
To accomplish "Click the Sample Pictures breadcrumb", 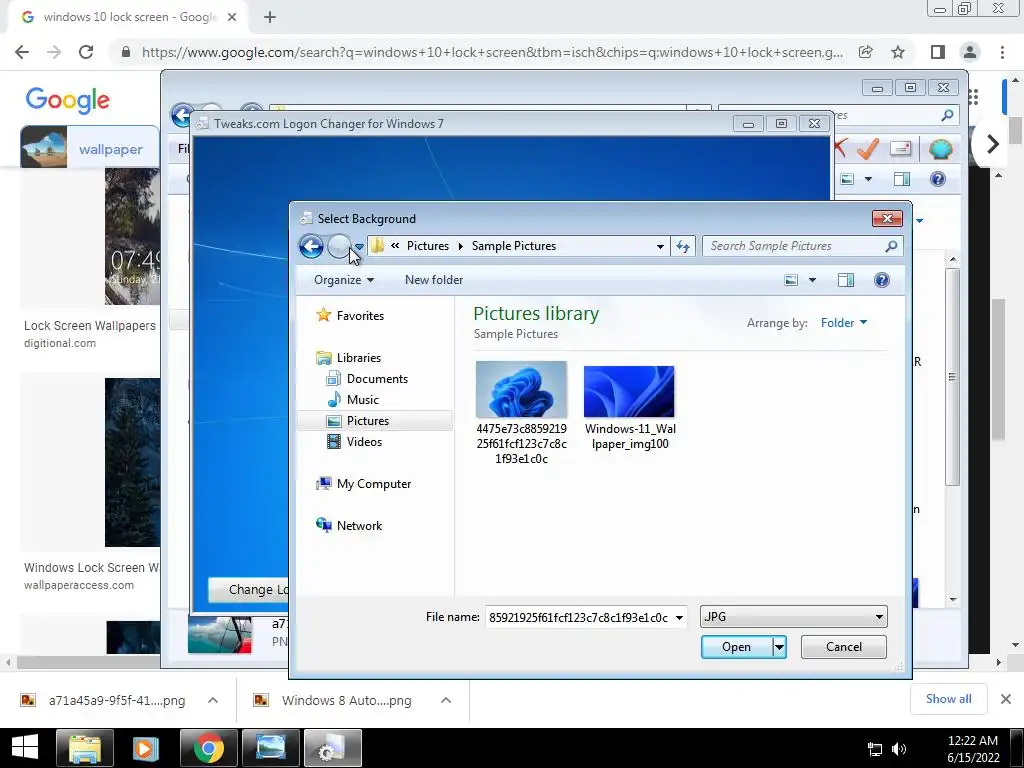I will 514,246.
